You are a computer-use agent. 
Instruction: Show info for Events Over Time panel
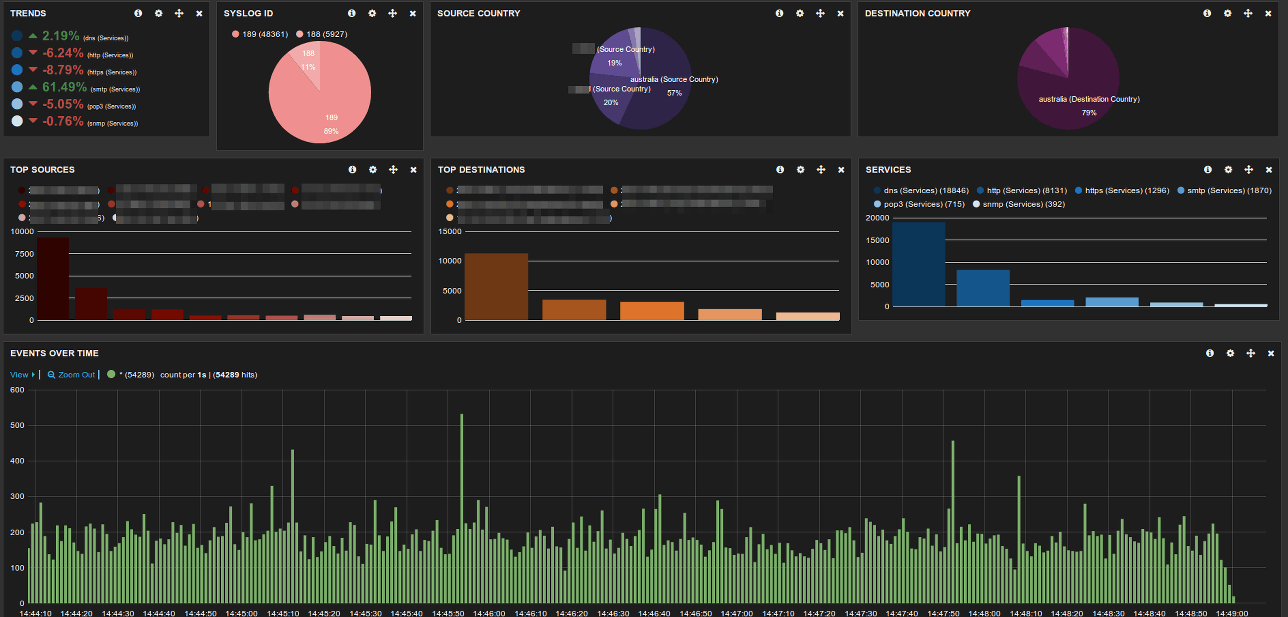tap(1209, 353)
